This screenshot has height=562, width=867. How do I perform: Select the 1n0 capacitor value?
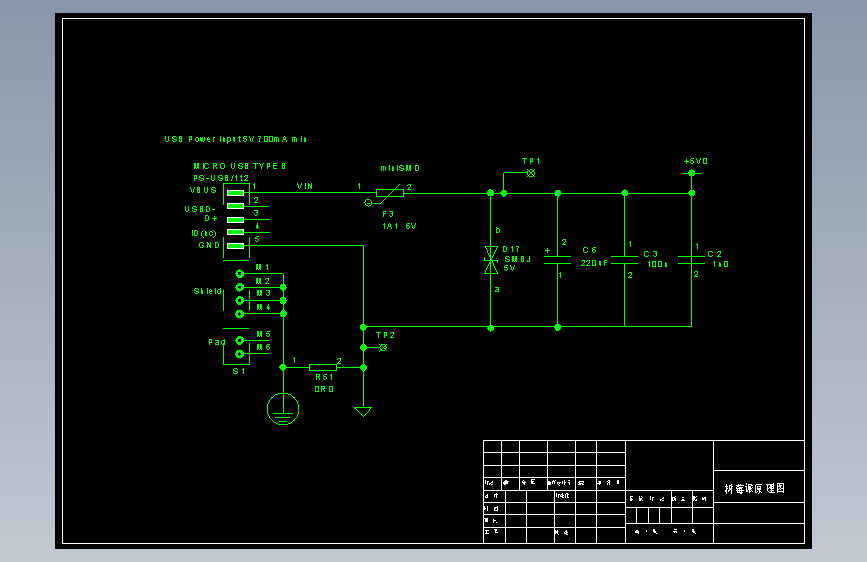point(720,264)
